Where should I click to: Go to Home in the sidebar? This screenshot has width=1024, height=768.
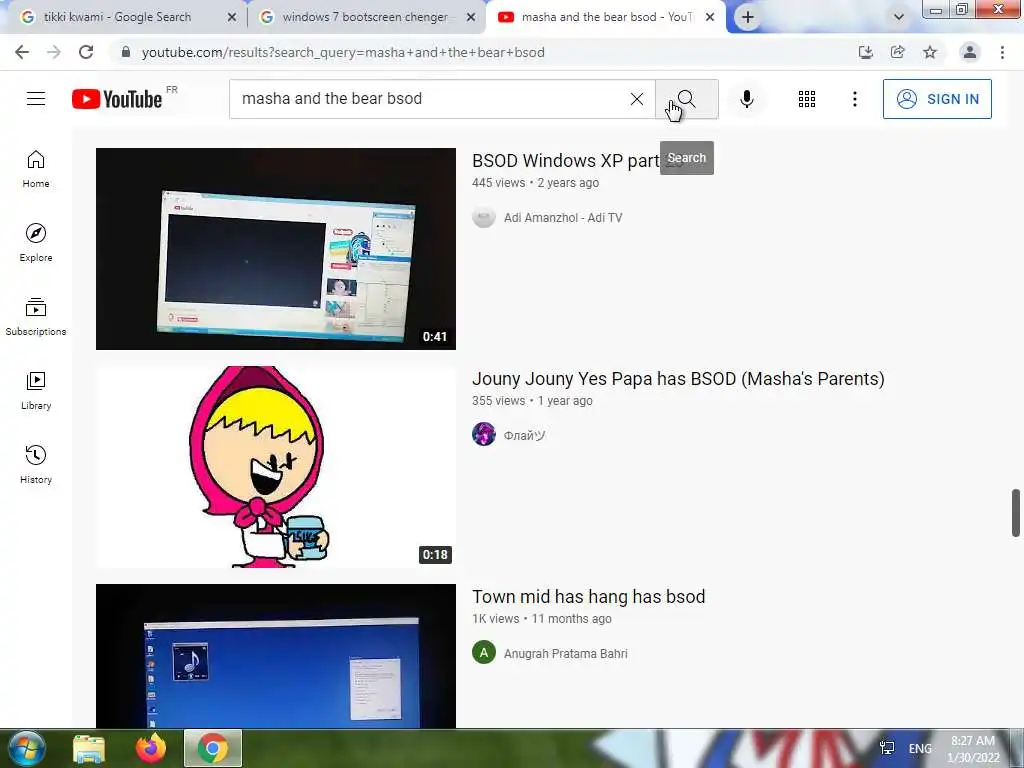click(36, 169)
